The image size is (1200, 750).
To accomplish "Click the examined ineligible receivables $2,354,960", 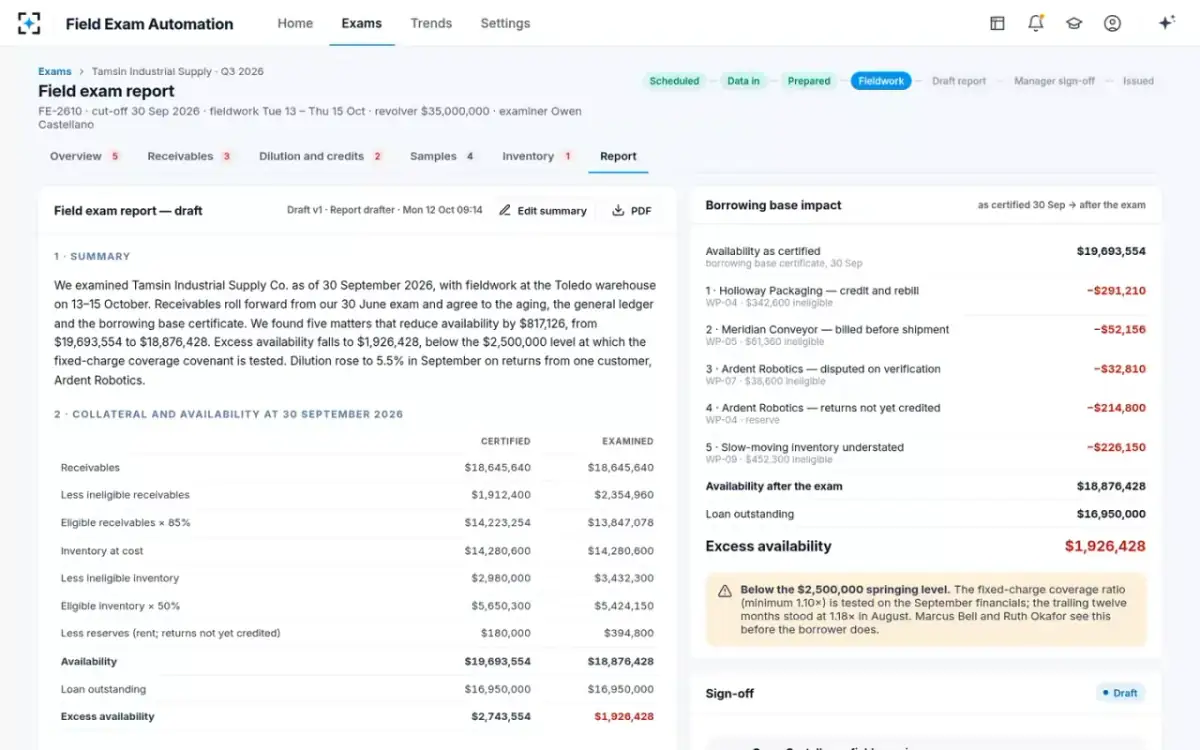I will [x=624, y=495].
